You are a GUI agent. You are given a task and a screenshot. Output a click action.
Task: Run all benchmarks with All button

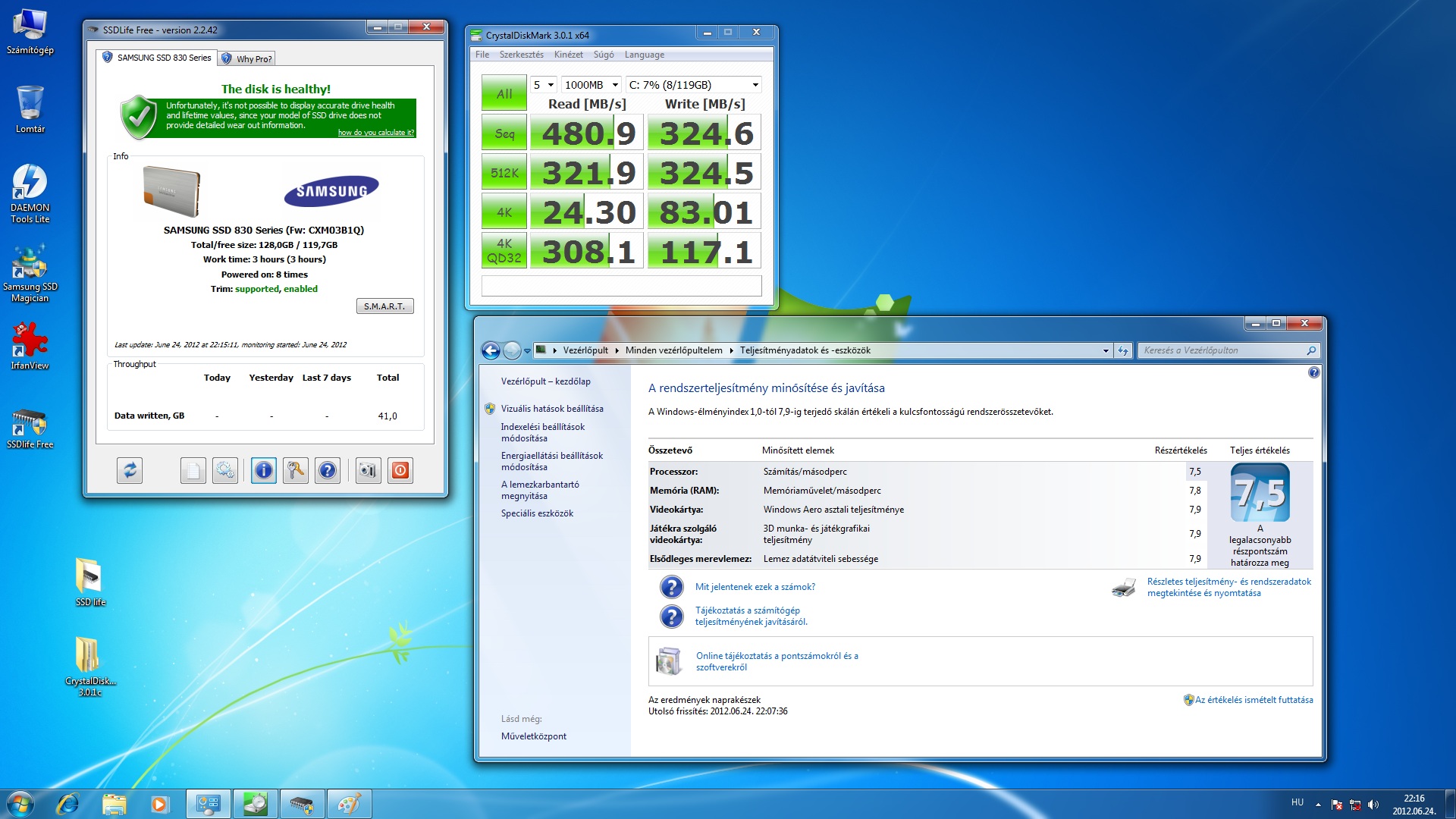(x=504, y=93)
